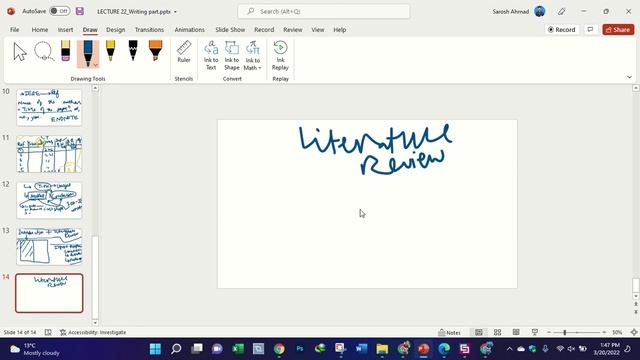Convert with Ink to Text

click(211, 56)
